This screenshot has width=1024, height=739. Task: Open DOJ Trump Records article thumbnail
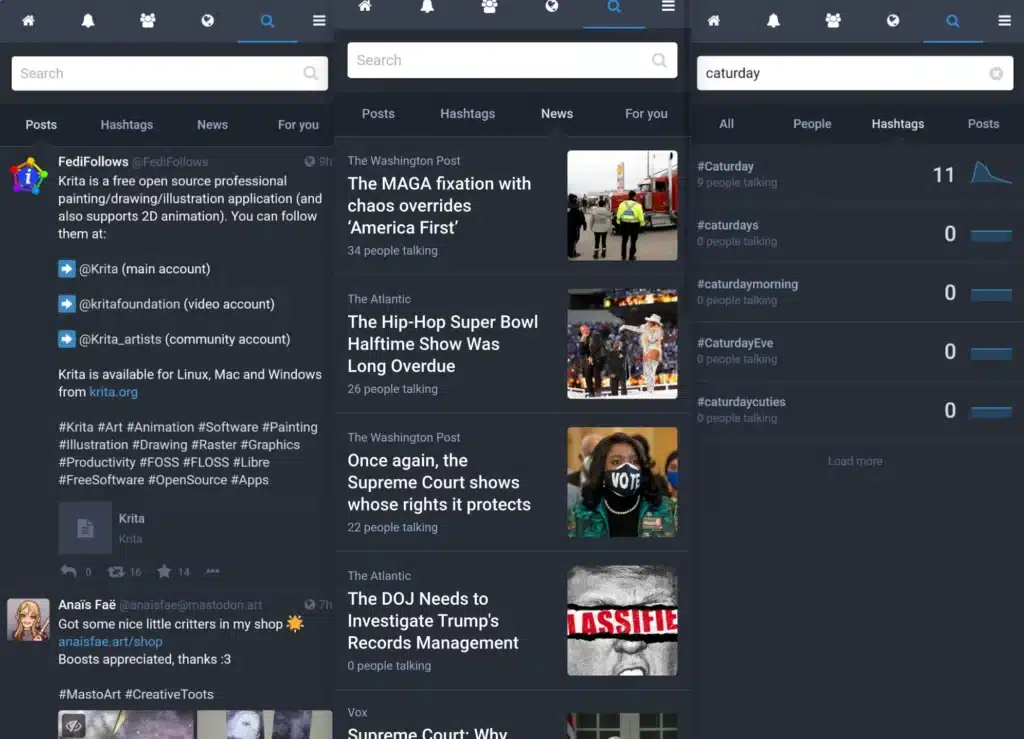tap(622, 621)
